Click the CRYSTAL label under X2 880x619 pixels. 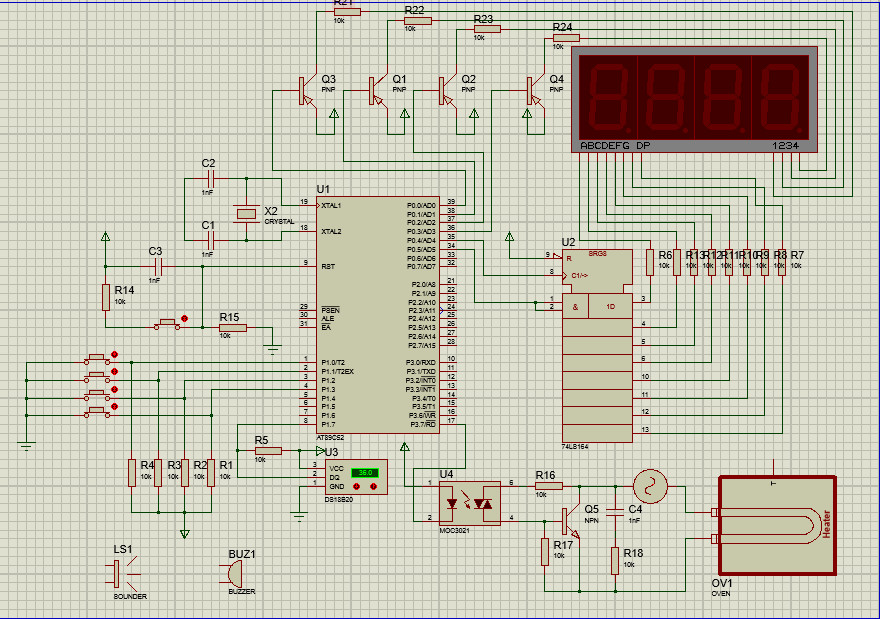tap(279, 222)
